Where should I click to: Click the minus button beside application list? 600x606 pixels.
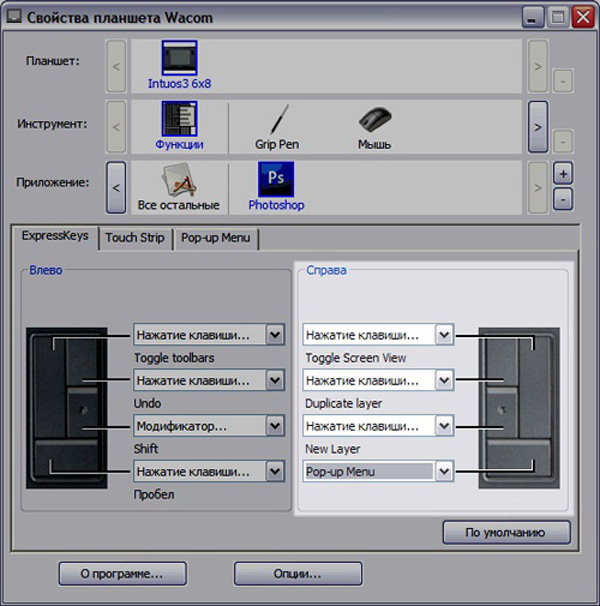563,198
